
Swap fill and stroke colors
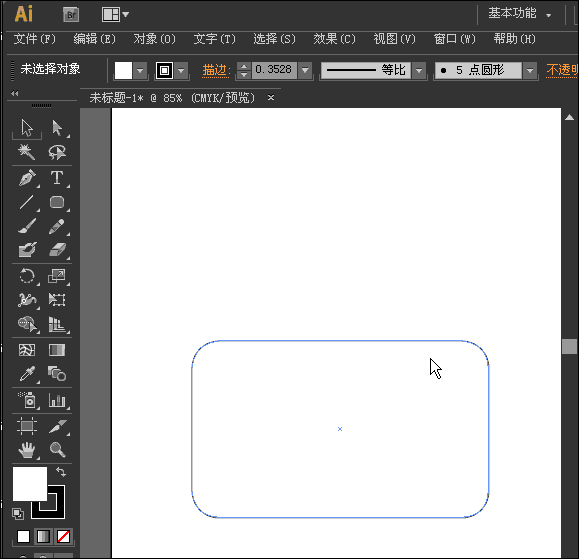61,471
